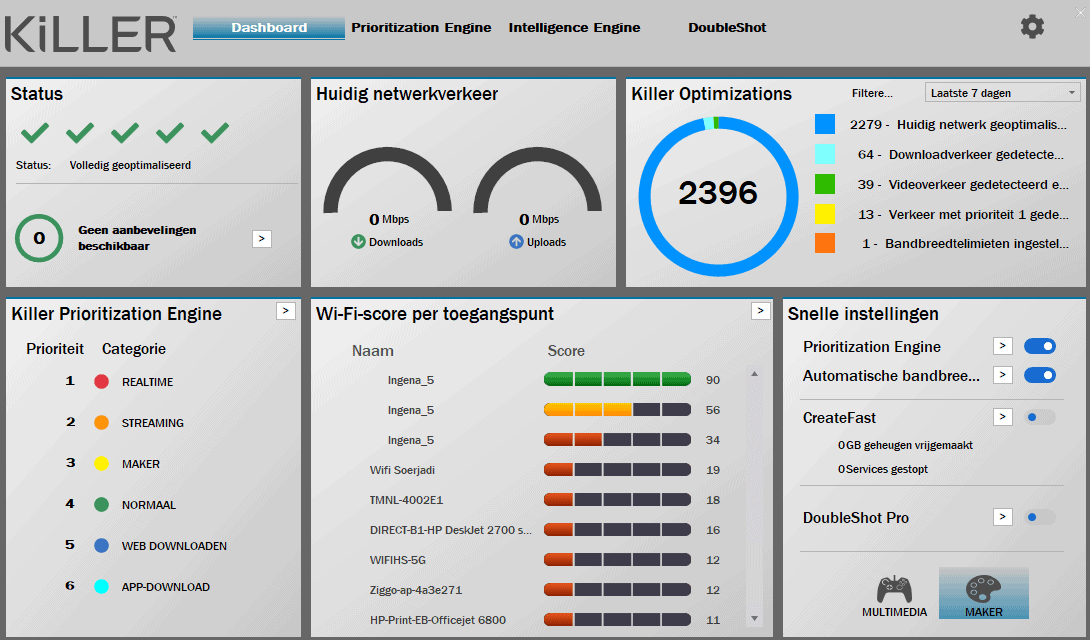Expand the Wi-Fi-score per toegangspunt panel arrow
1090x640 pixels.
point(760,311)
